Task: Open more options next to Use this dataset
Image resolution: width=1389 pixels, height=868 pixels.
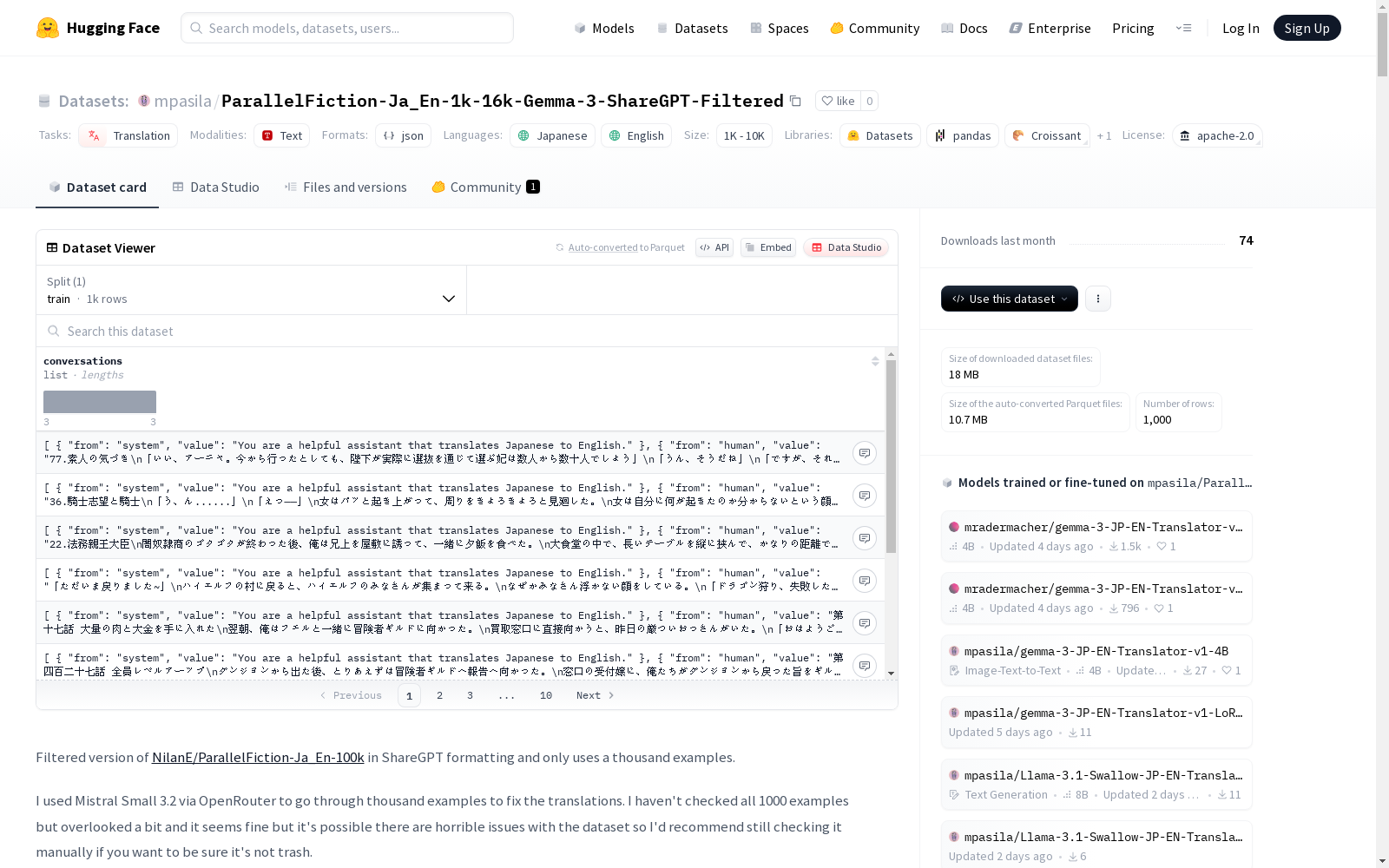Action: [1098, 299]
